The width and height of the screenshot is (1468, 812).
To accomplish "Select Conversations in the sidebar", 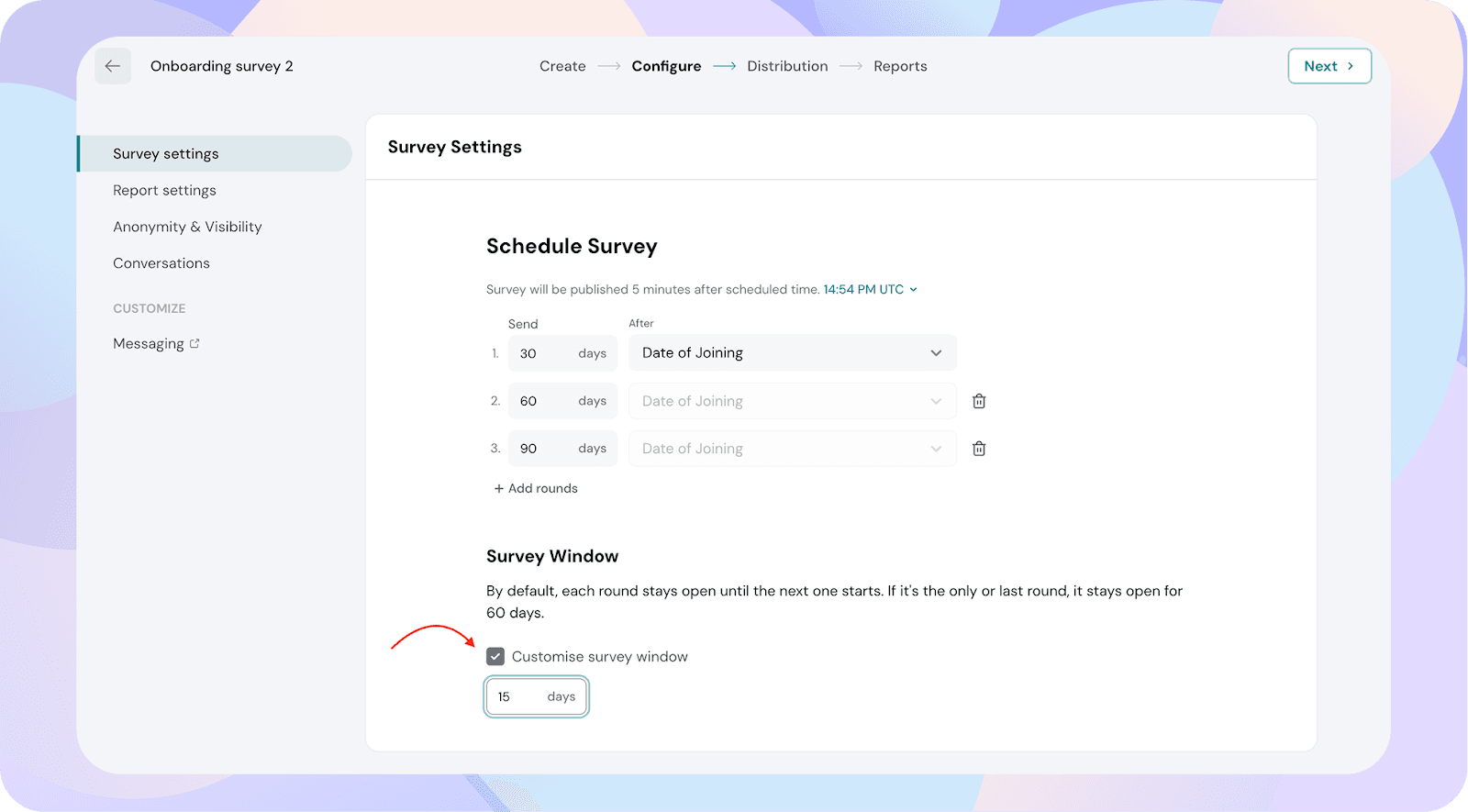I will coord(161,263).
